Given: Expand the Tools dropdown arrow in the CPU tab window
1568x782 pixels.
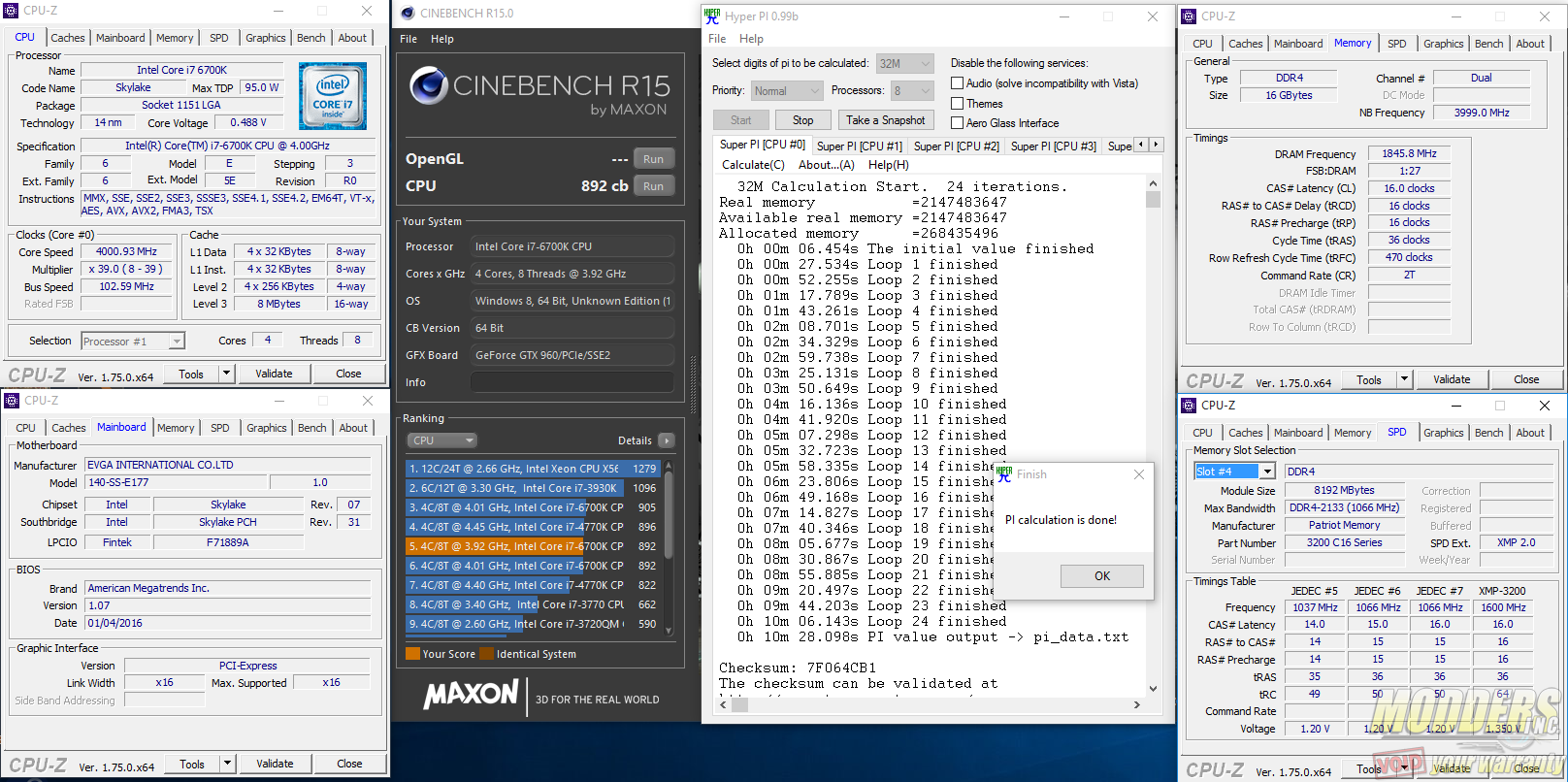Looking at the screenshot, I should click(226, 374).
